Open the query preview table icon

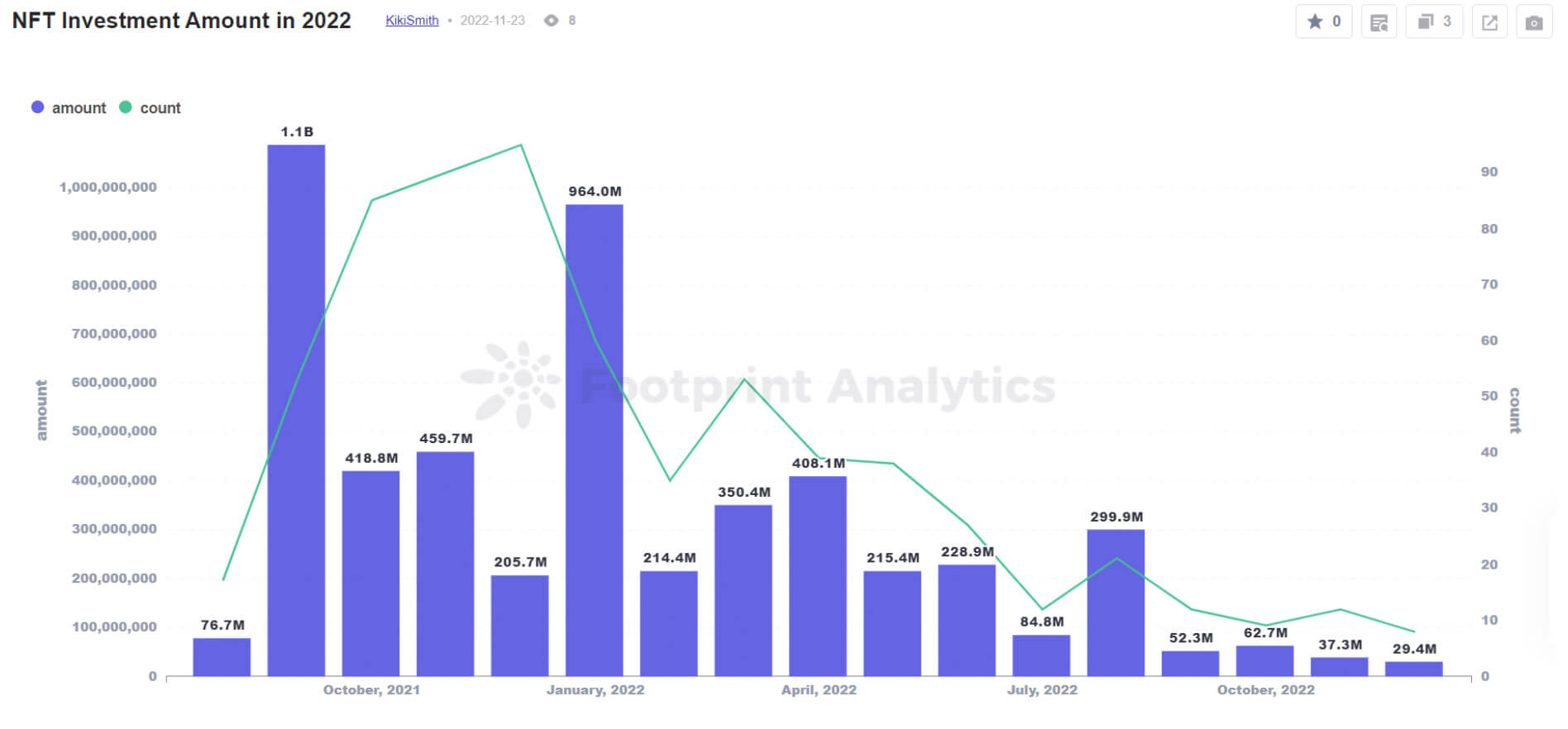1379,22
